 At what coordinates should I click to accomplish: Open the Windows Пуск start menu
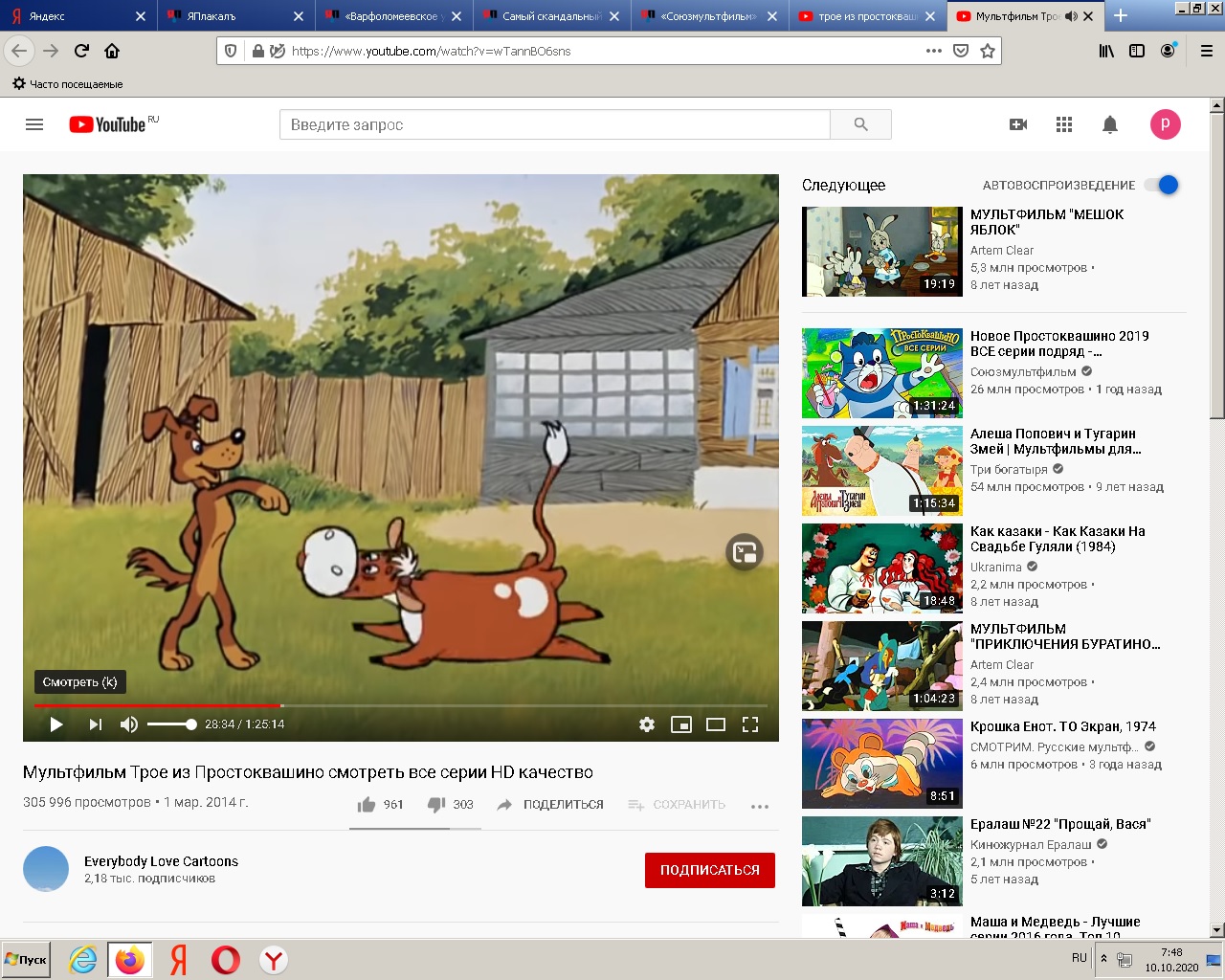27,960
